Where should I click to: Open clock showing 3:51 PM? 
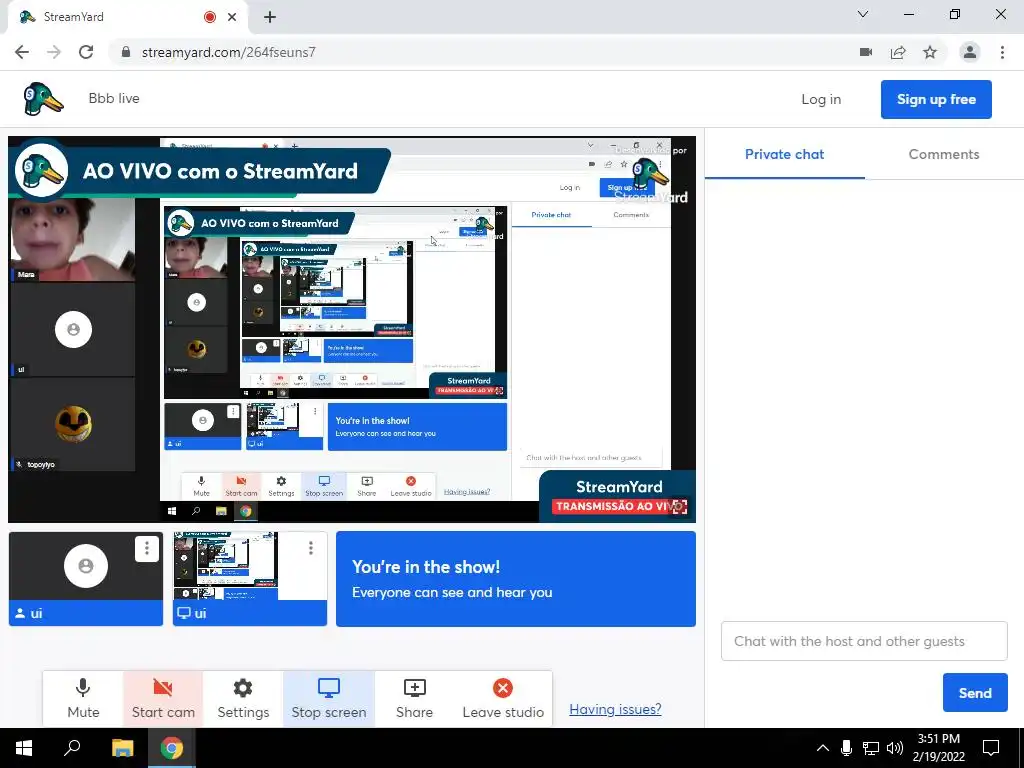coord(938,748)
